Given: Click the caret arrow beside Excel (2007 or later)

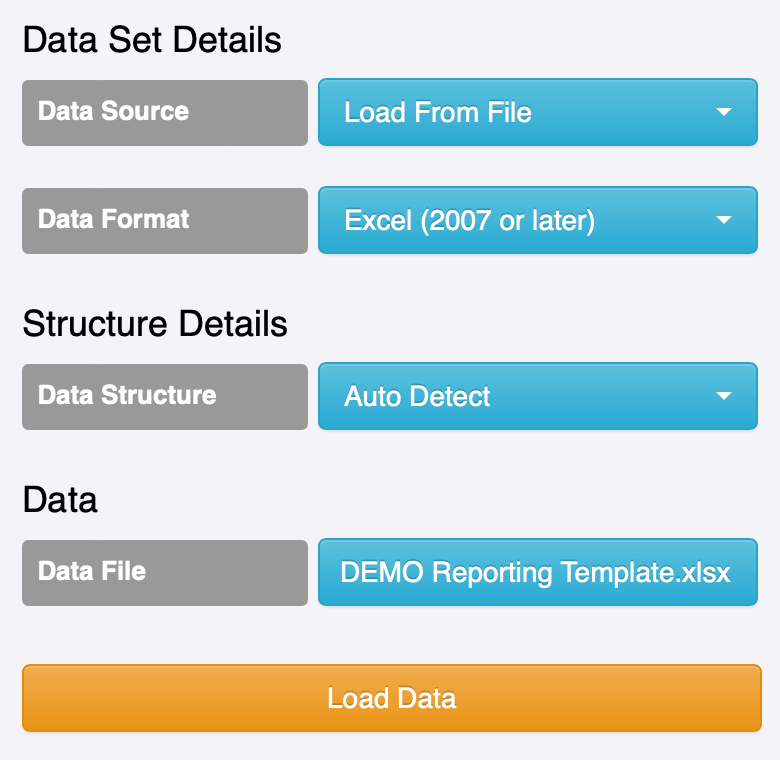Looking at the screenshot, I should coord(725,220).
